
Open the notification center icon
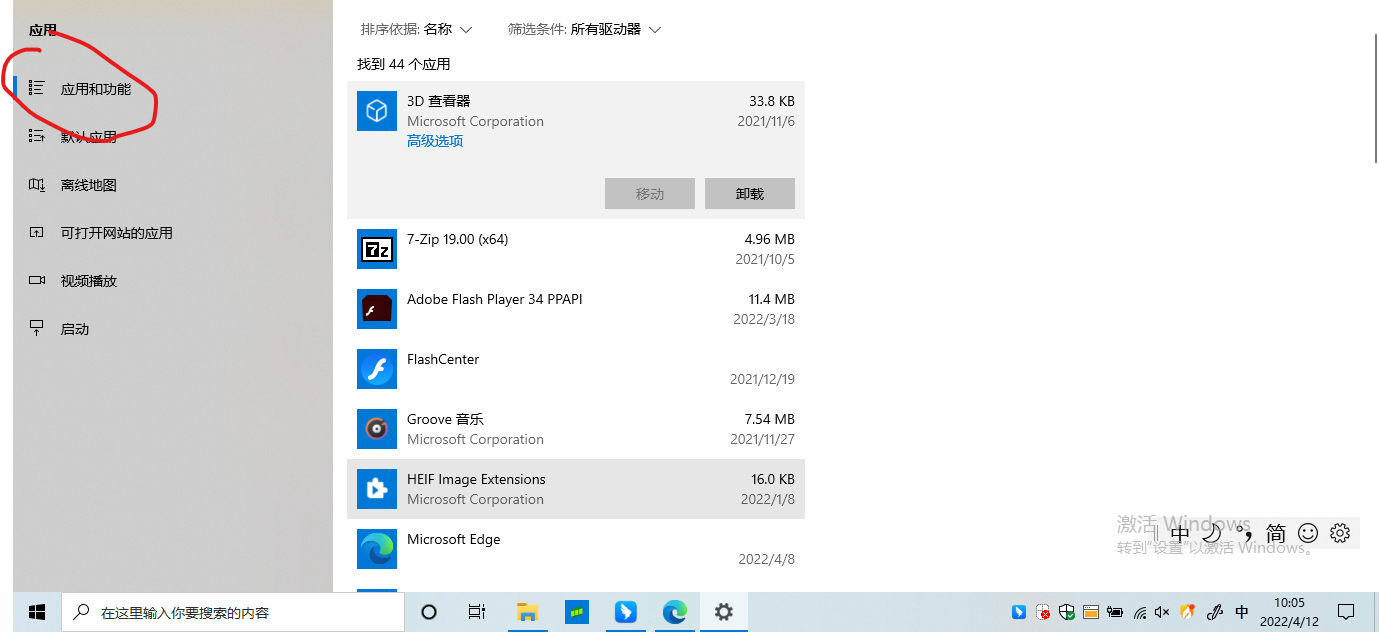pos(1346,612)
